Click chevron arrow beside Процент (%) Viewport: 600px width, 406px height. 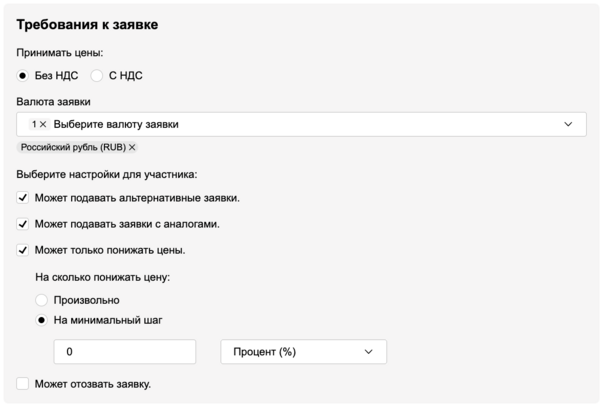pos(368,352)
